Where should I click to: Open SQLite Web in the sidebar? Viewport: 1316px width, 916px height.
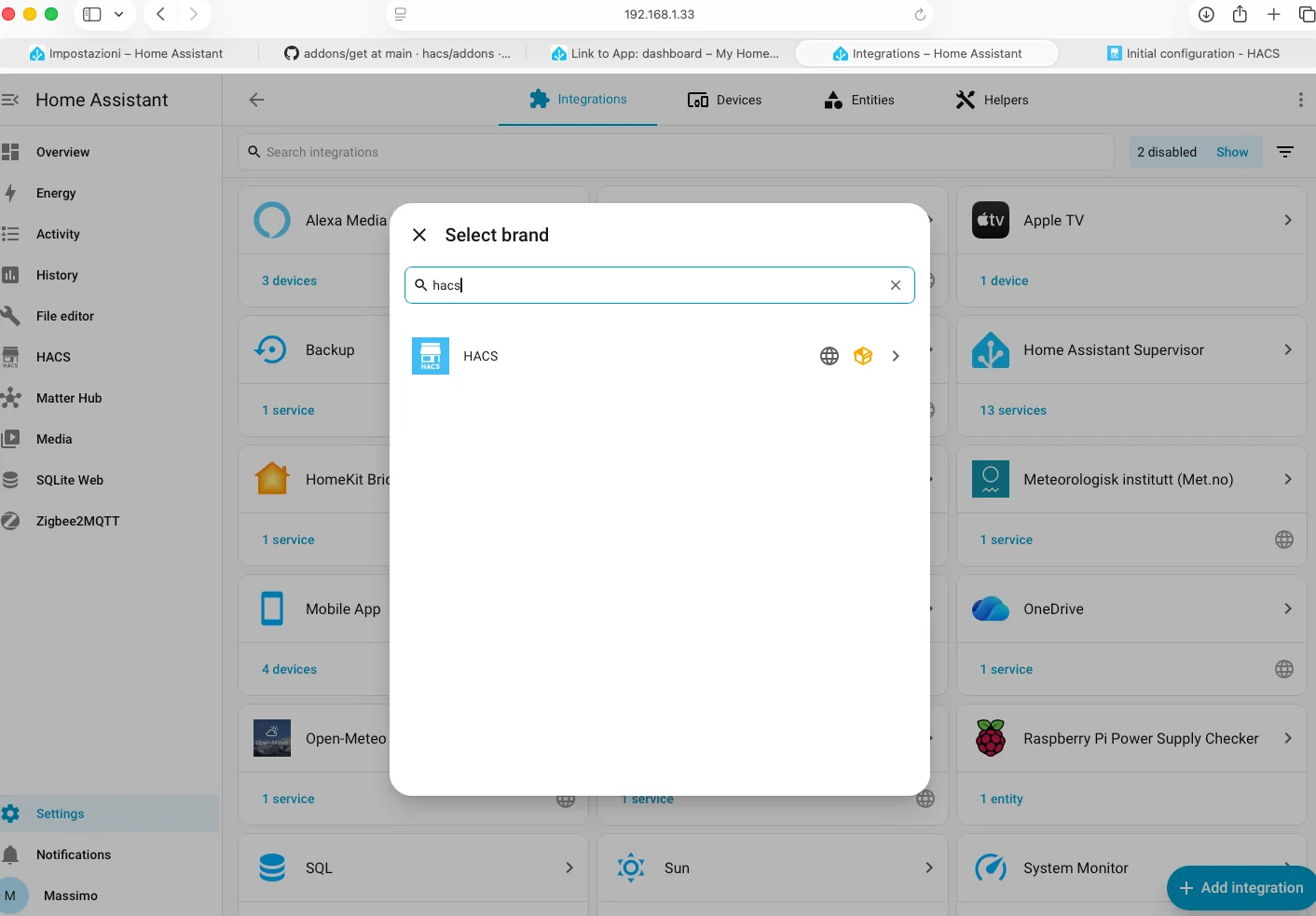(x=110, y=480)
